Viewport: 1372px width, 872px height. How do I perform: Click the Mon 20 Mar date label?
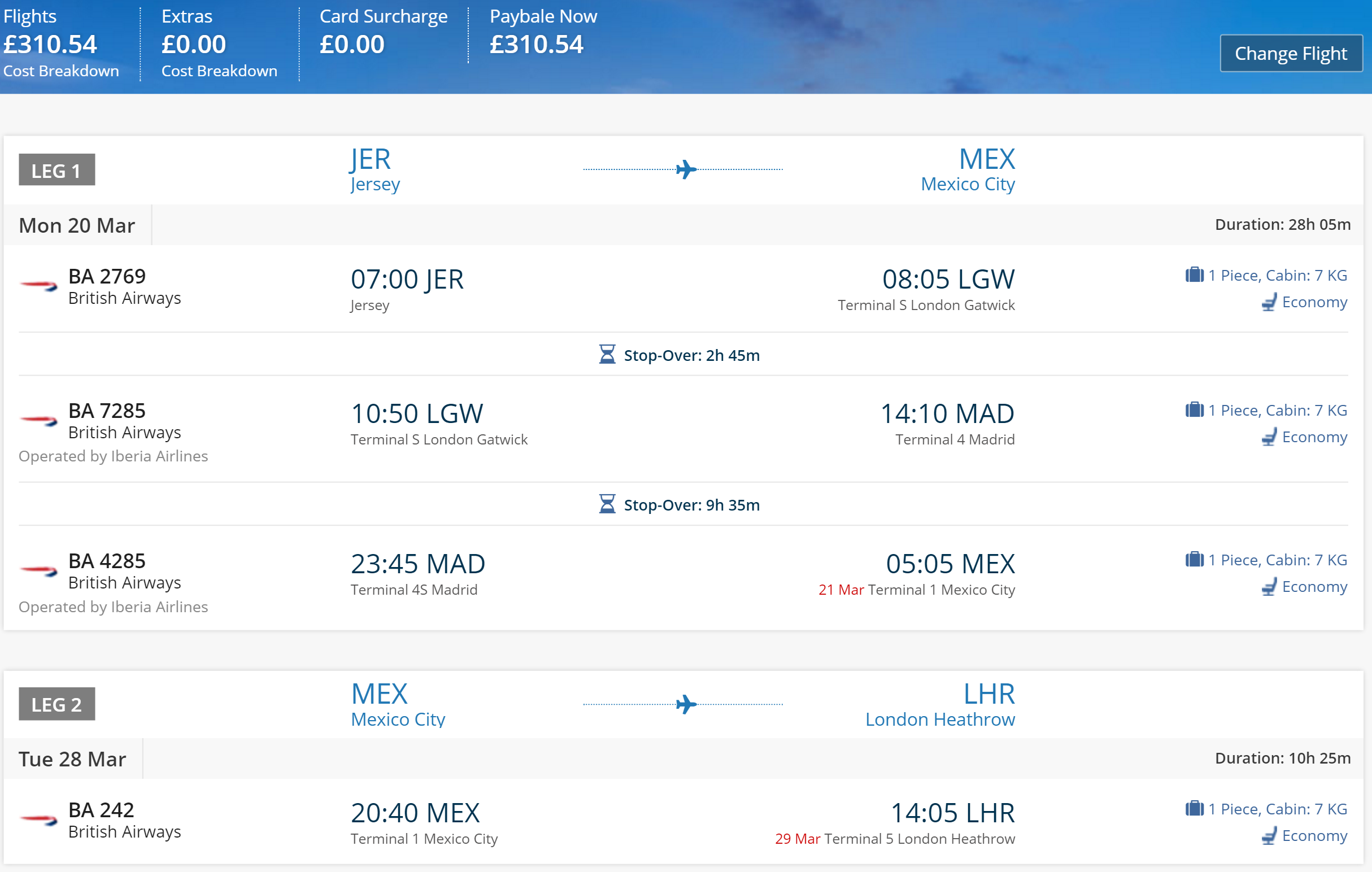77,225
